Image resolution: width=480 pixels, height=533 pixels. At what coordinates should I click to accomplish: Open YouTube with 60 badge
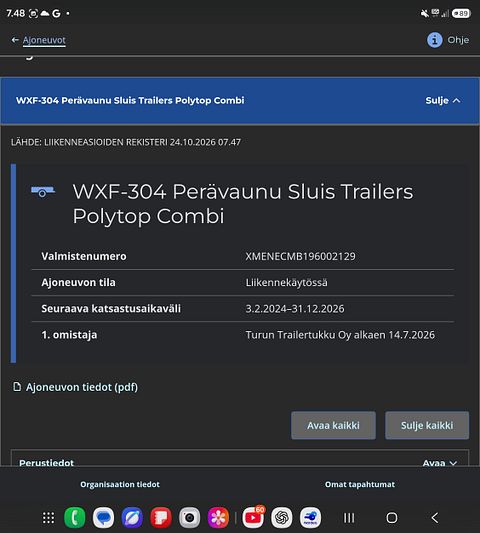click(253, 518)
